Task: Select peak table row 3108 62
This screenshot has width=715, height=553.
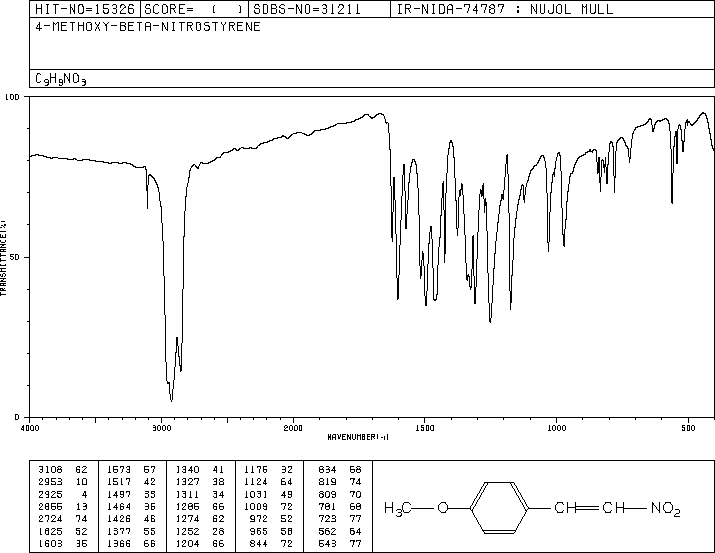Action: click(63, 470)
